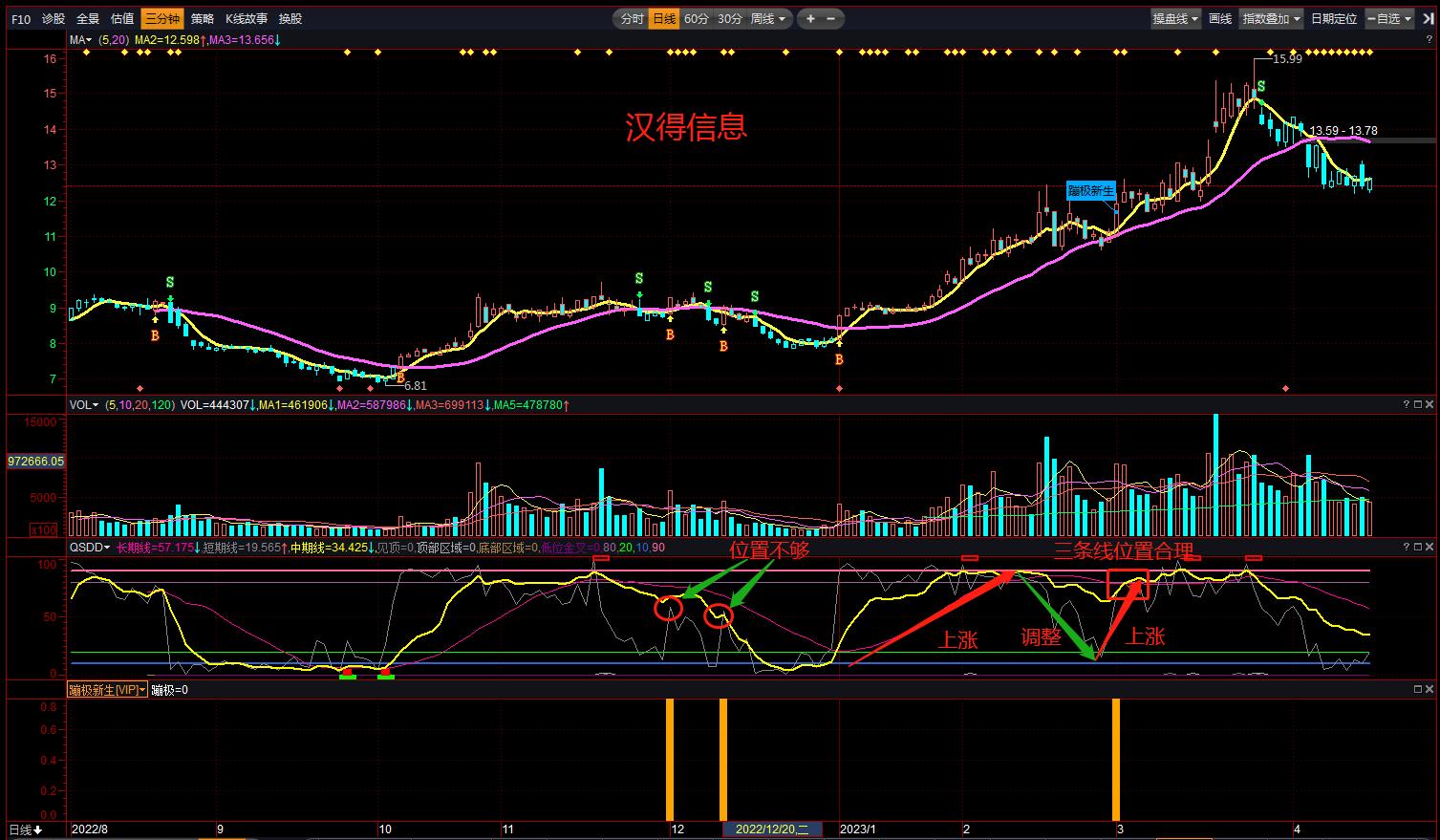Click the green S sell signal near 15.99
1440x840 pixels.
pyautogui.click(x=1261, y=86)
